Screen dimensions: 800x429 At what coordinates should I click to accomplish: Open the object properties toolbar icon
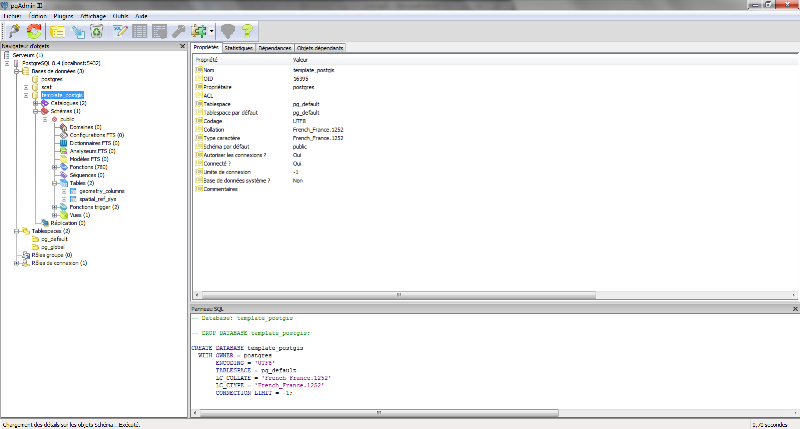pyautogui.click(x=60, y=32)
